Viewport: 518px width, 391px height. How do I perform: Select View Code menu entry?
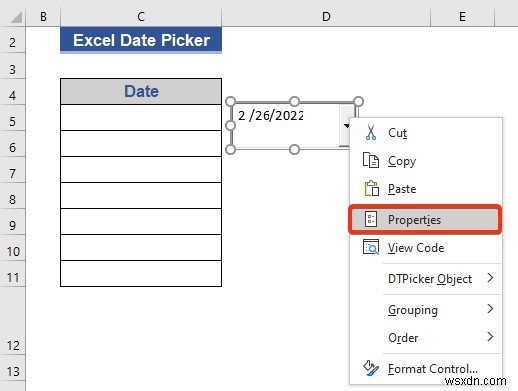pos(426,248)
